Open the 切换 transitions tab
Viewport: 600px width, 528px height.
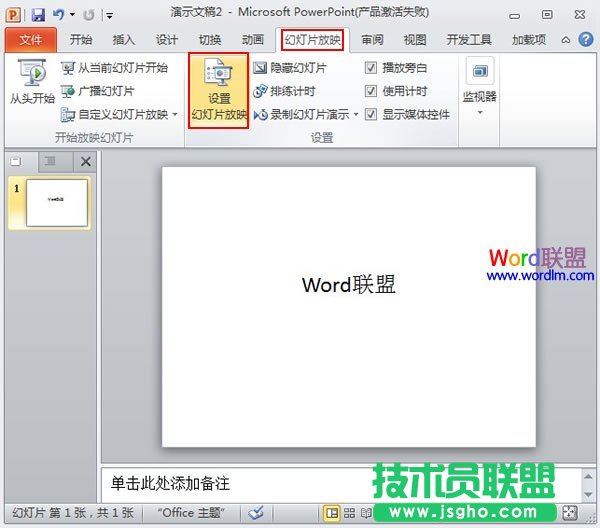point(210,39)
